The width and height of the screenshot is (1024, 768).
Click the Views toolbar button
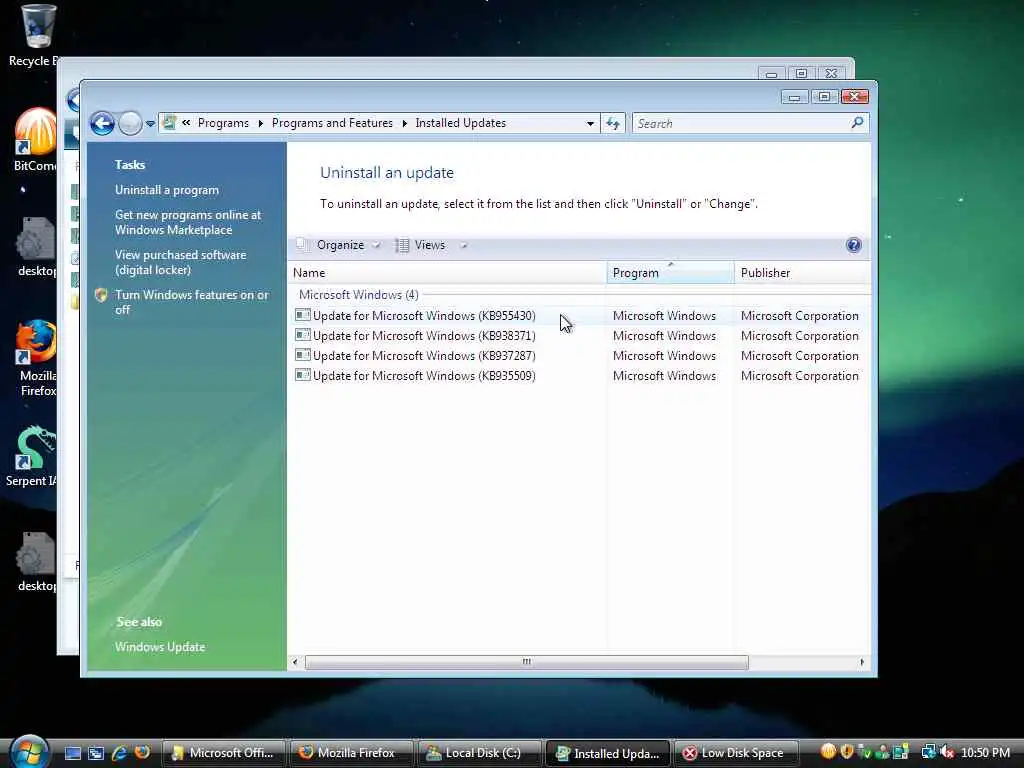tap(421, 245)
